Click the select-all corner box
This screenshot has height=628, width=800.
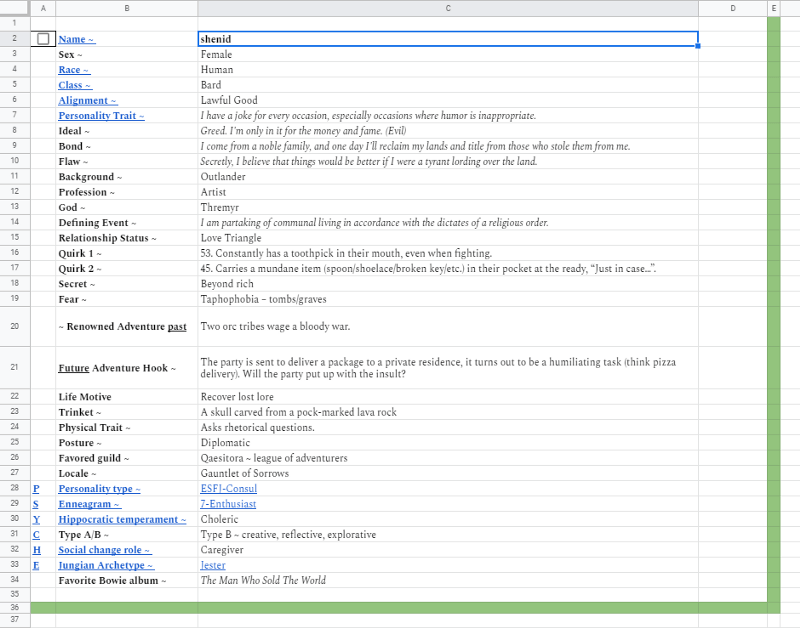pyautogui.click(x=15, y=8)
